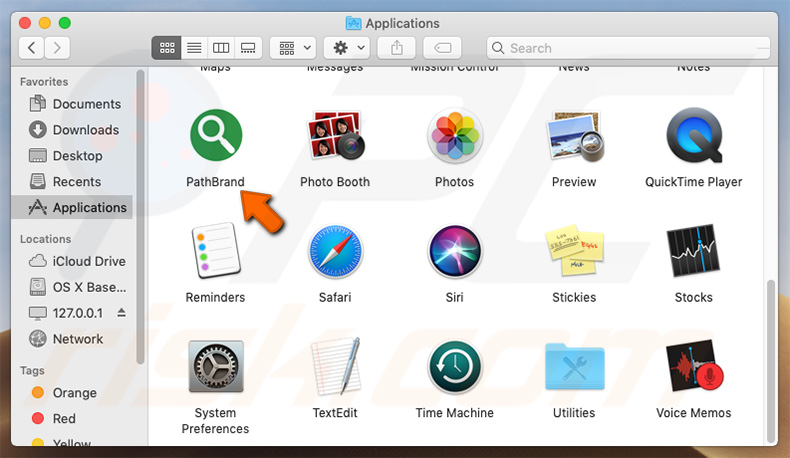Select QuickTime Player icon
790x458 pixels.
pyautogui.click(x=694, y=135)
